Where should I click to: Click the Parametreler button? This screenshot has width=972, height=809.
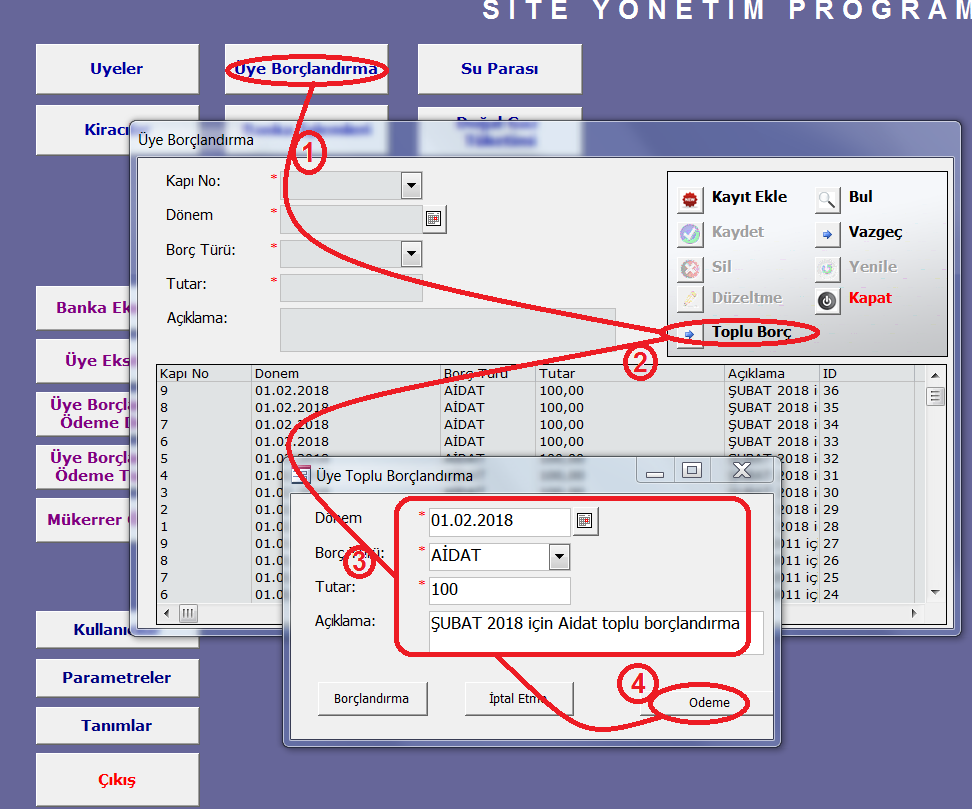117,678
